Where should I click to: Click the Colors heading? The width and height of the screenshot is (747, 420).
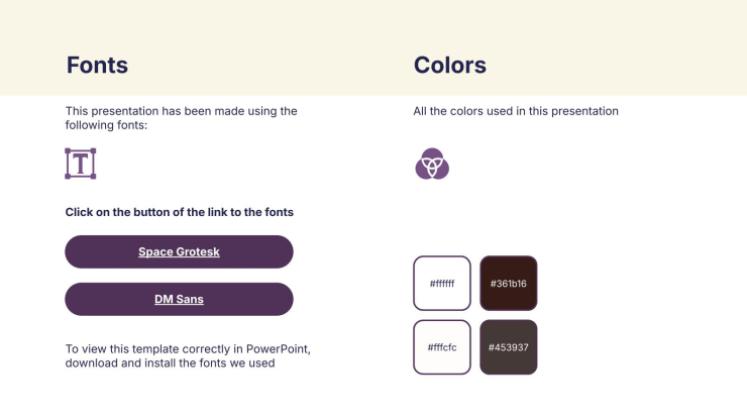450,66
